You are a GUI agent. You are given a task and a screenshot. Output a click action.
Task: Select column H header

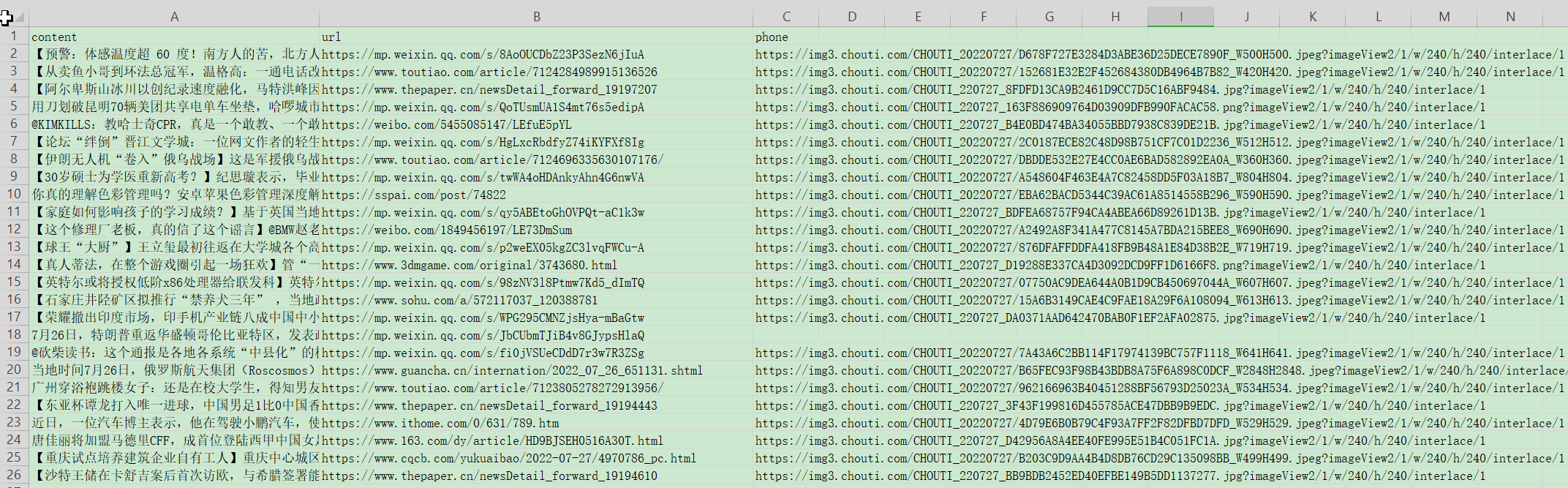[1115, 16]
